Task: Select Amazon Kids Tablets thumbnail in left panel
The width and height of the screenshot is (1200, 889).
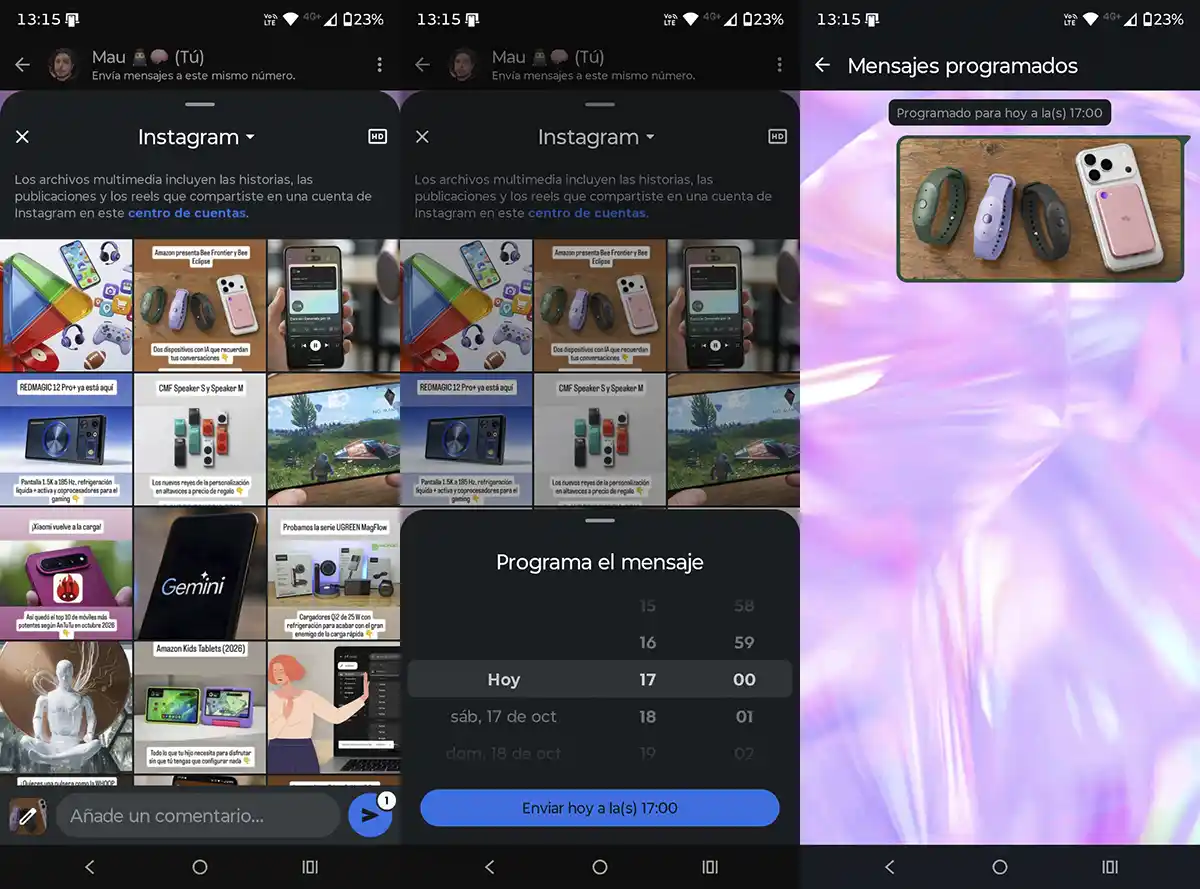Action: pos(200,707)
